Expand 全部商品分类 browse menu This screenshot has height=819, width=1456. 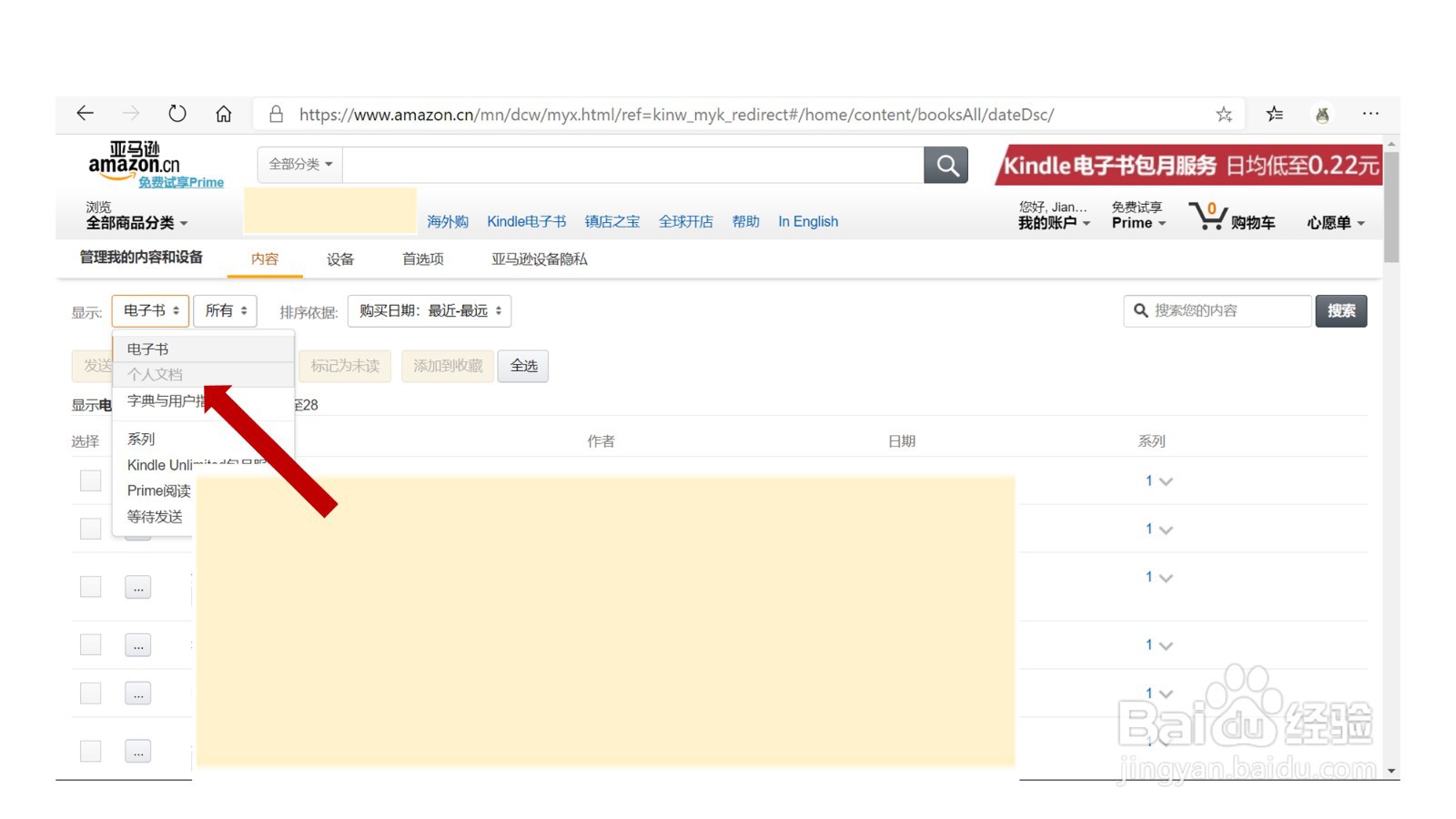tap(136, 223)
